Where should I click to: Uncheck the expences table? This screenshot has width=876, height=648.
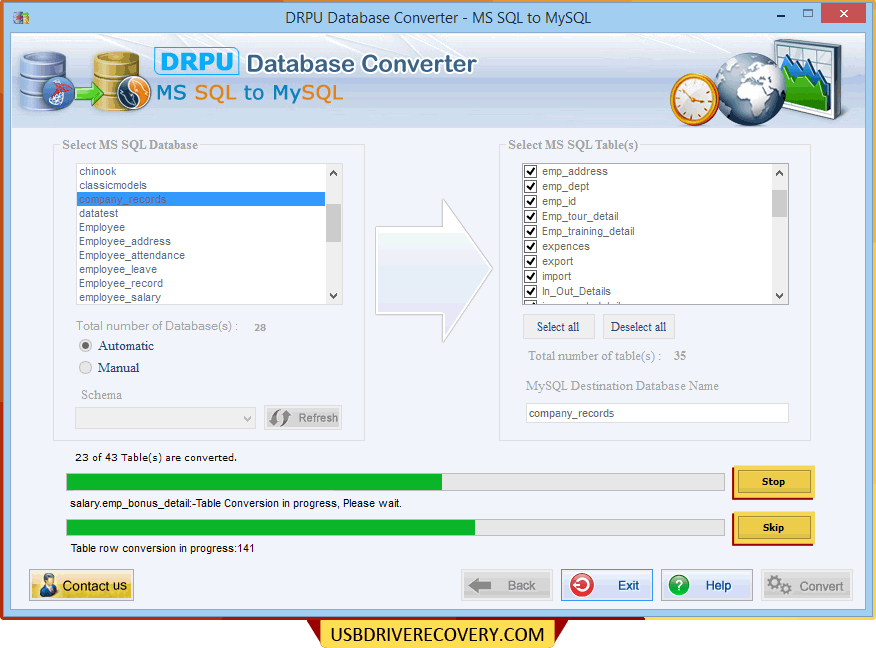[x=531, y=246]
